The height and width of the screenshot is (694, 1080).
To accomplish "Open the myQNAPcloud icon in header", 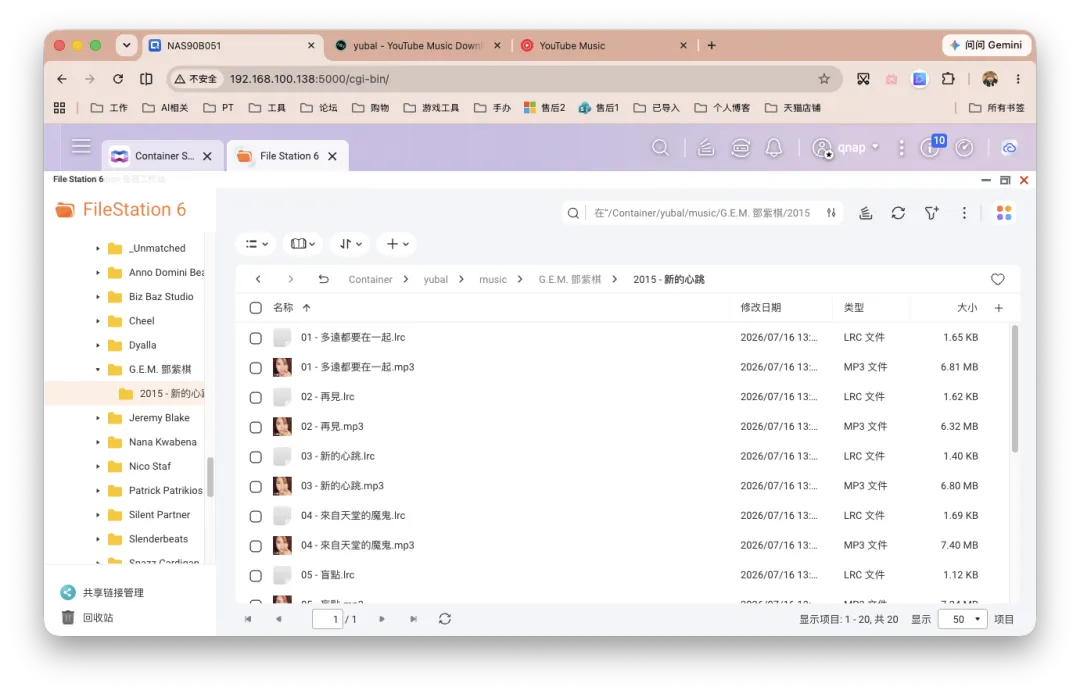I will click(1009, 148).
